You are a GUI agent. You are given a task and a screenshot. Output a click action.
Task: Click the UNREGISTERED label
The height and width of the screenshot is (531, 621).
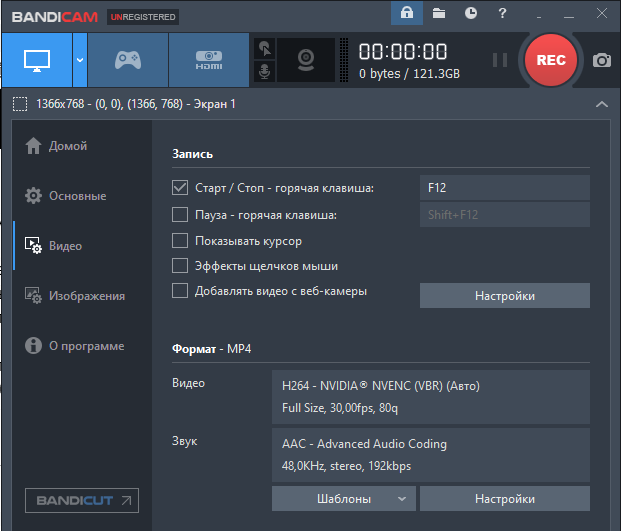[x=143, y=17]
